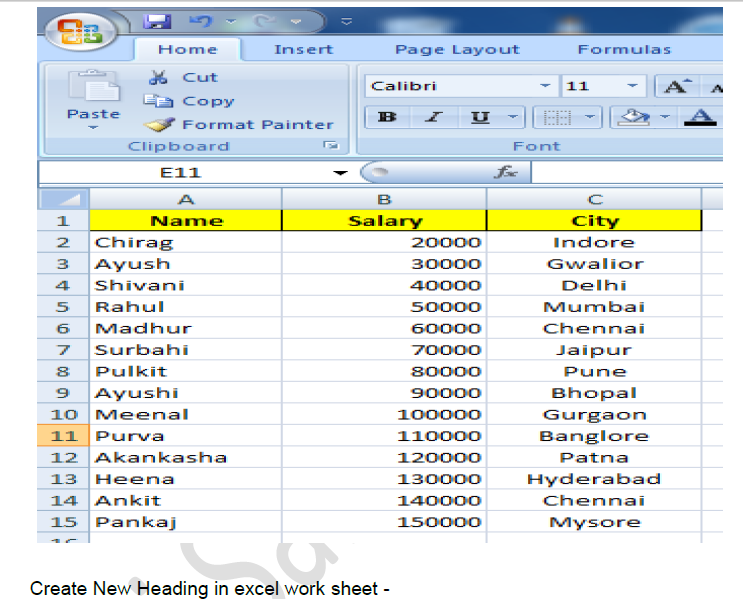743x599 pixels.
Task: Switch to the Insert tab
Action: (304, 49)
